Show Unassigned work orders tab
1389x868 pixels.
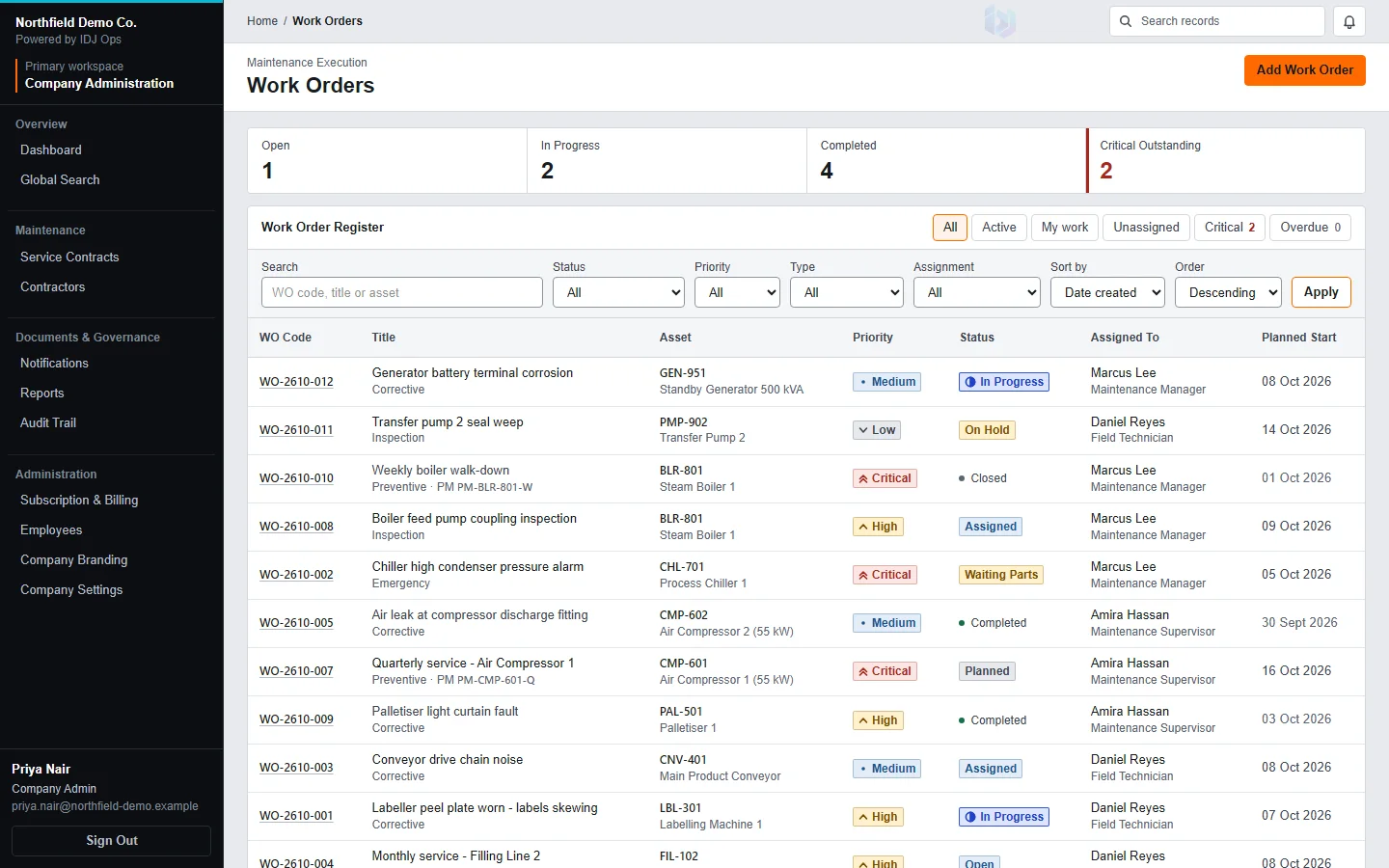pos(1146,228)
